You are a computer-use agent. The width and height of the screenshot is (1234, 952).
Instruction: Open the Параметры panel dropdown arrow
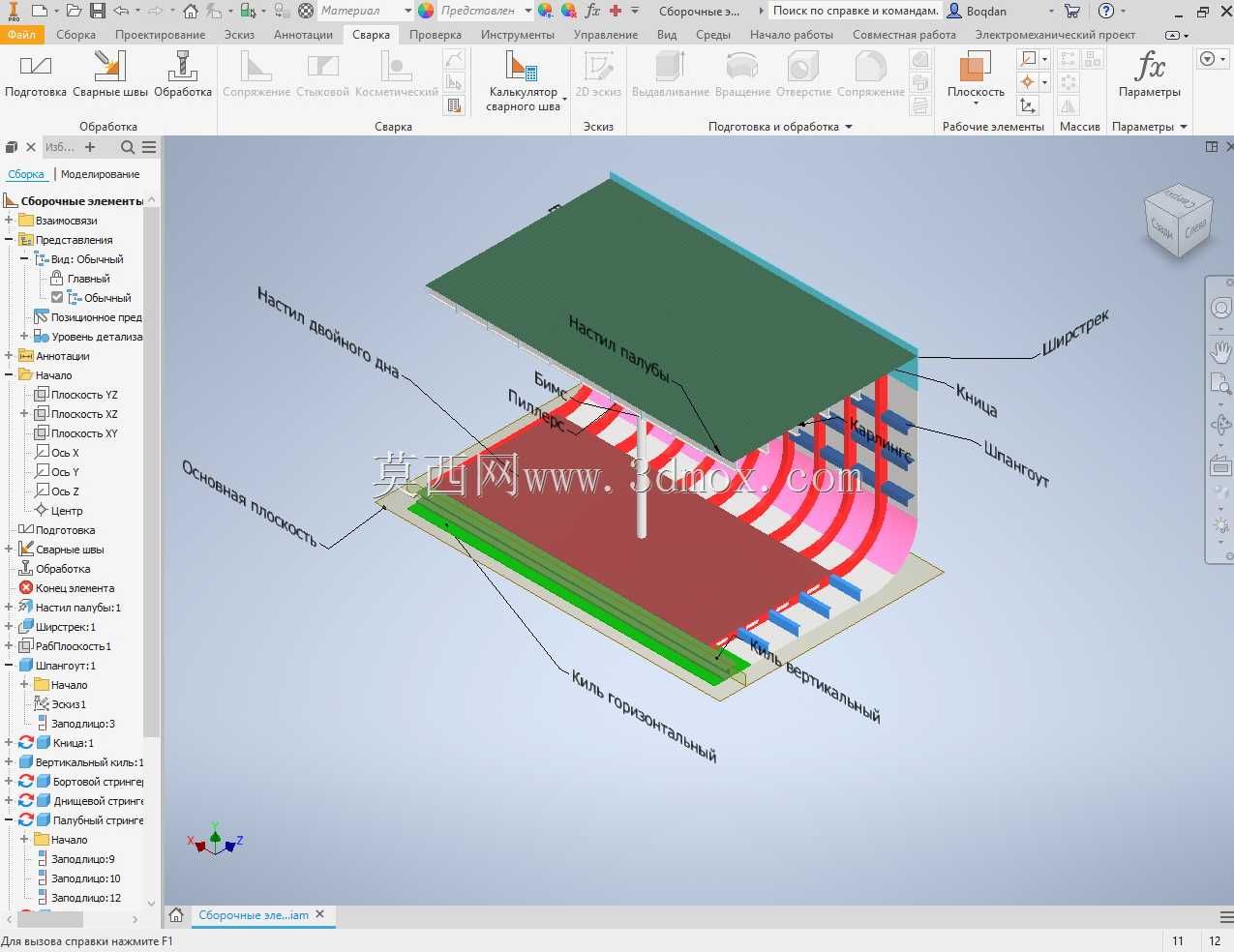point(1183,127)
